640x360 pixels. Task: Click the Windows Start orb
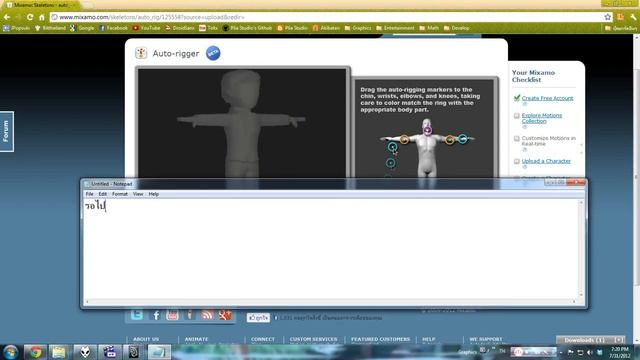click(10, 352)
